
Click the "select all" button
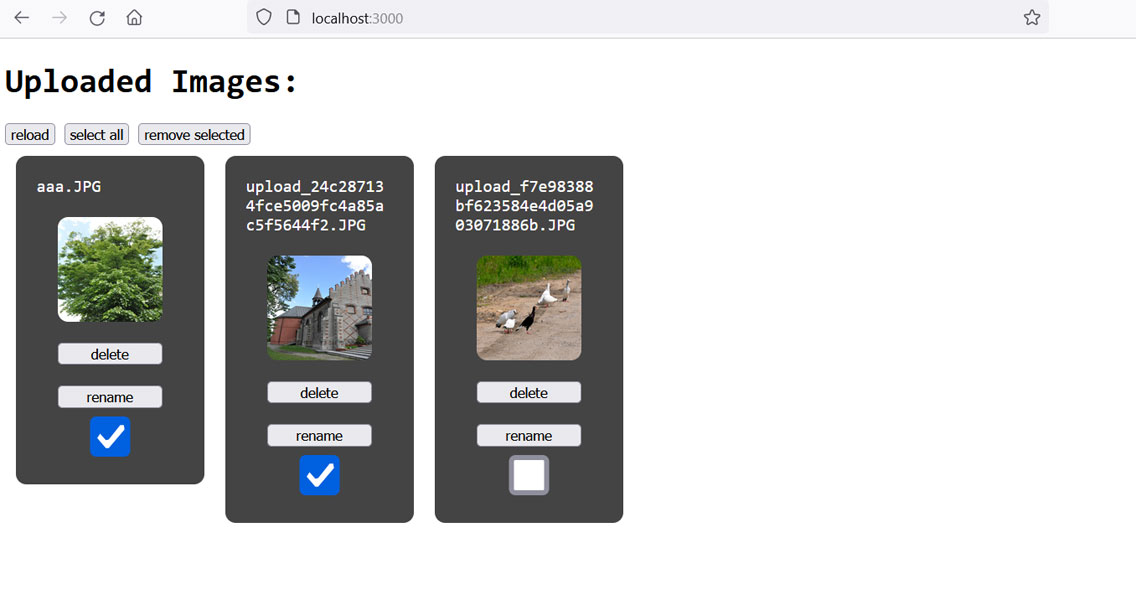pyautogui.click(x=97, y=135)
